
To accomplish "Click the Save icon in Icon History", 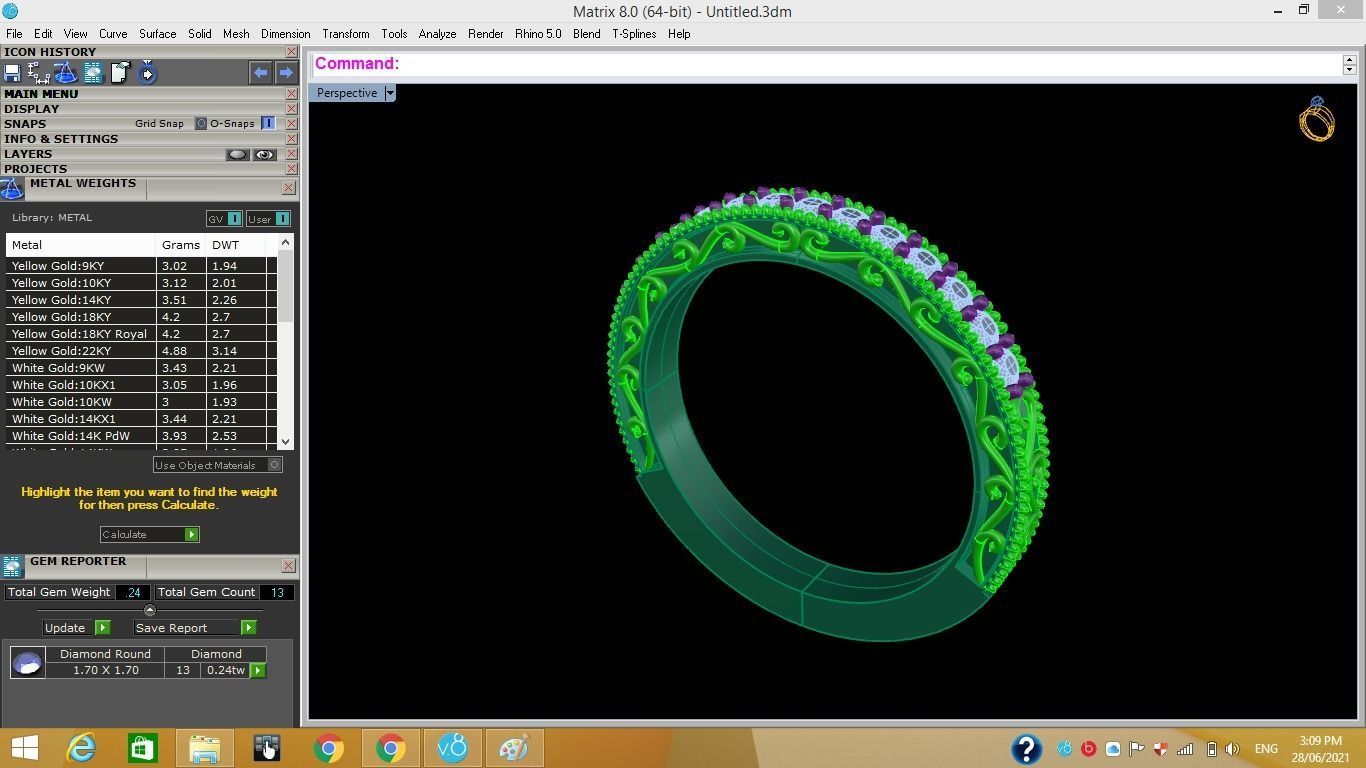I will (12, 73).
